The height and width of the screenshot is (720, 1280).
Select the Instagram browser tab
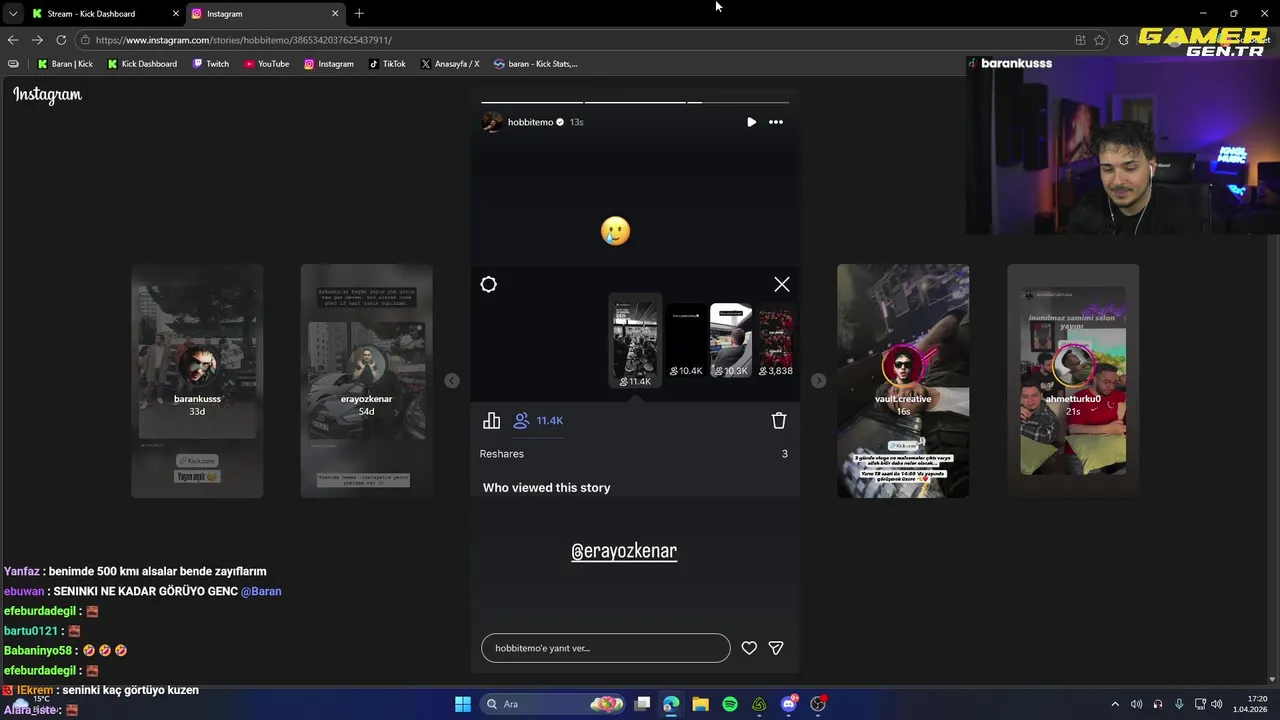point(265,14)
